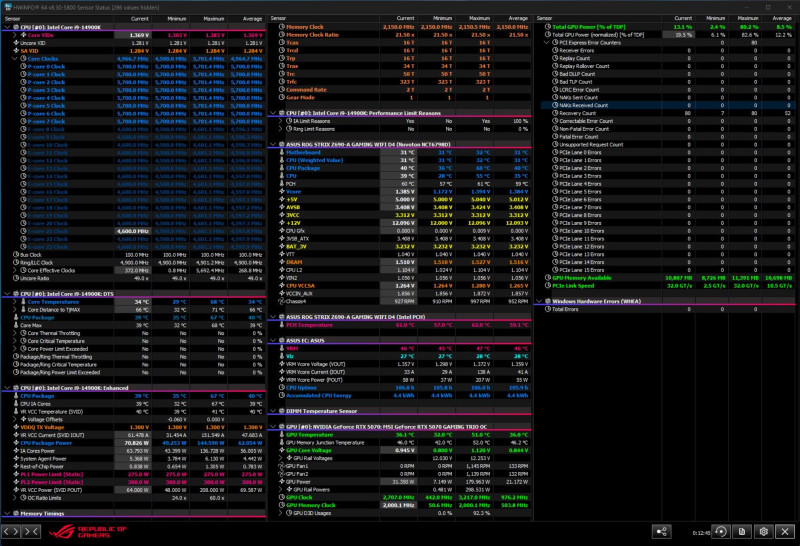Expand GPU Rail Voltages
Image resolution: width=800 pixels, height=546 pixels.
point(281,458)
